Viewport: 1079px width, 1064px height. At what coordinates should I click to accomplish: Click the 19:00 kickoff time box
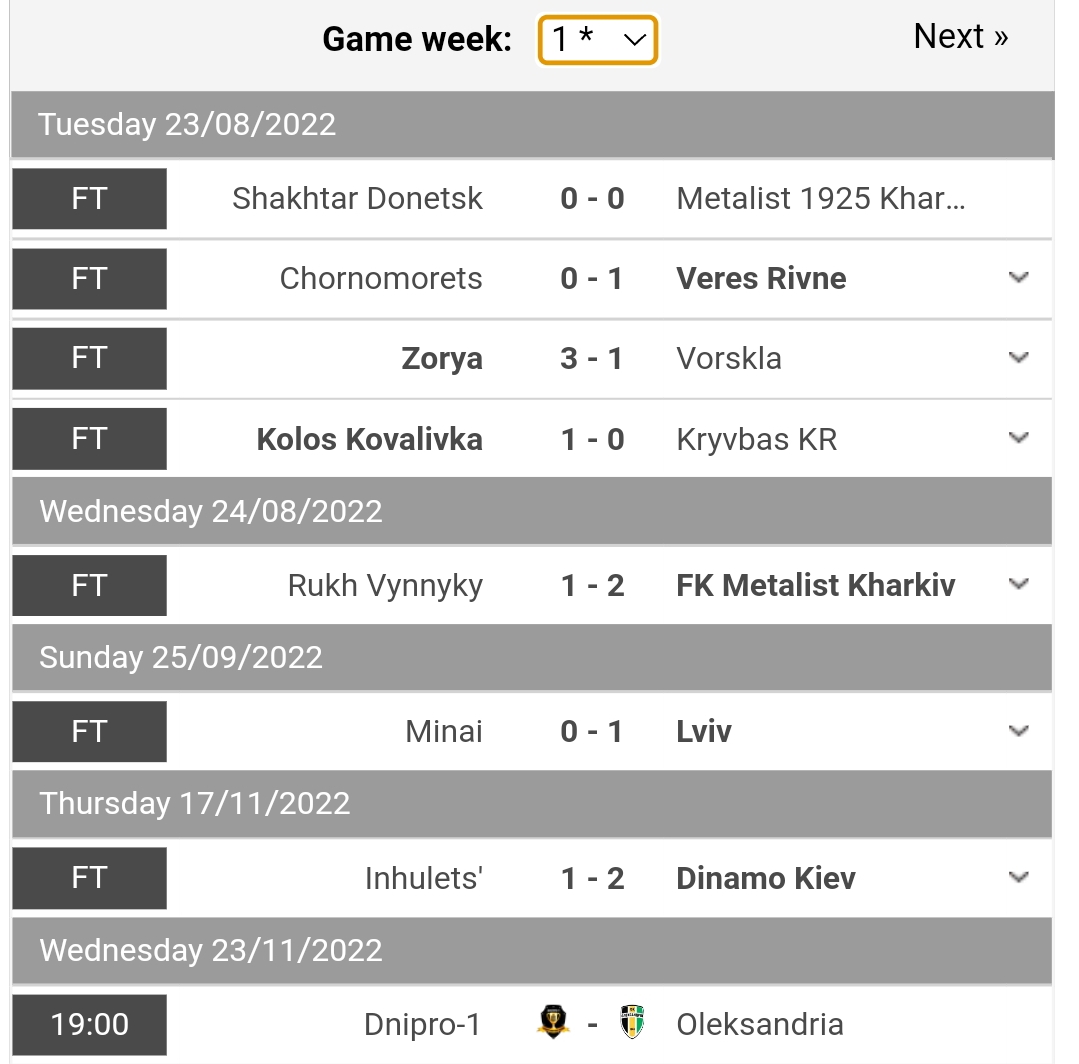pos(89,1024)
